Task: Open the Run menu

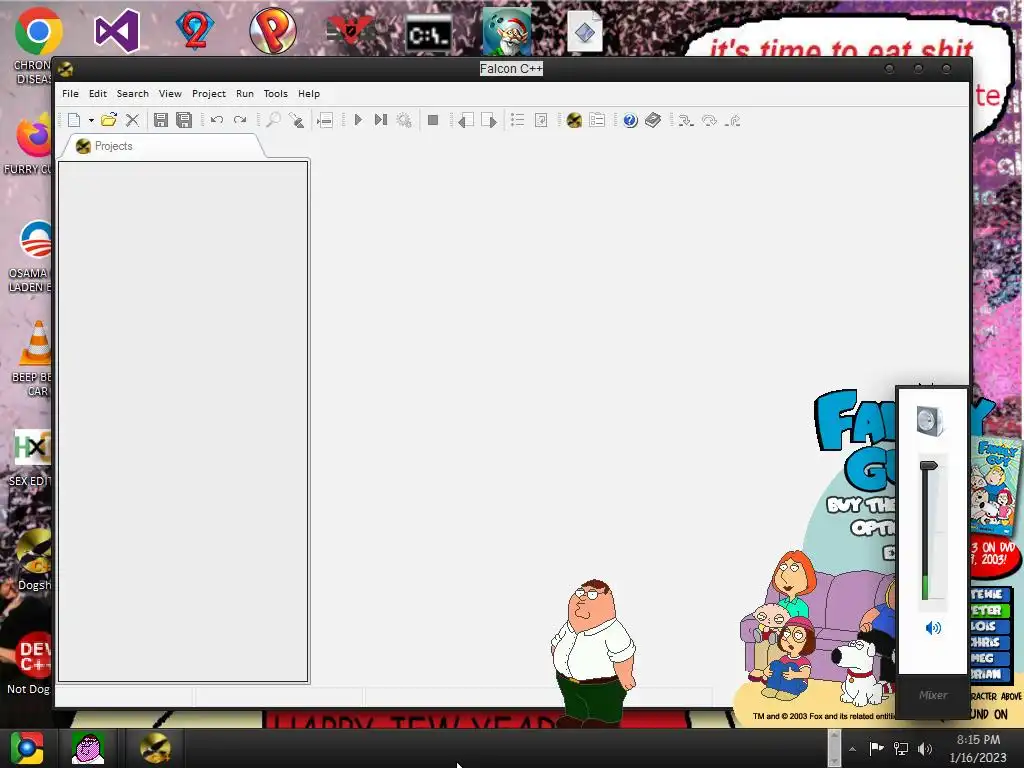Action: point(245,93)
